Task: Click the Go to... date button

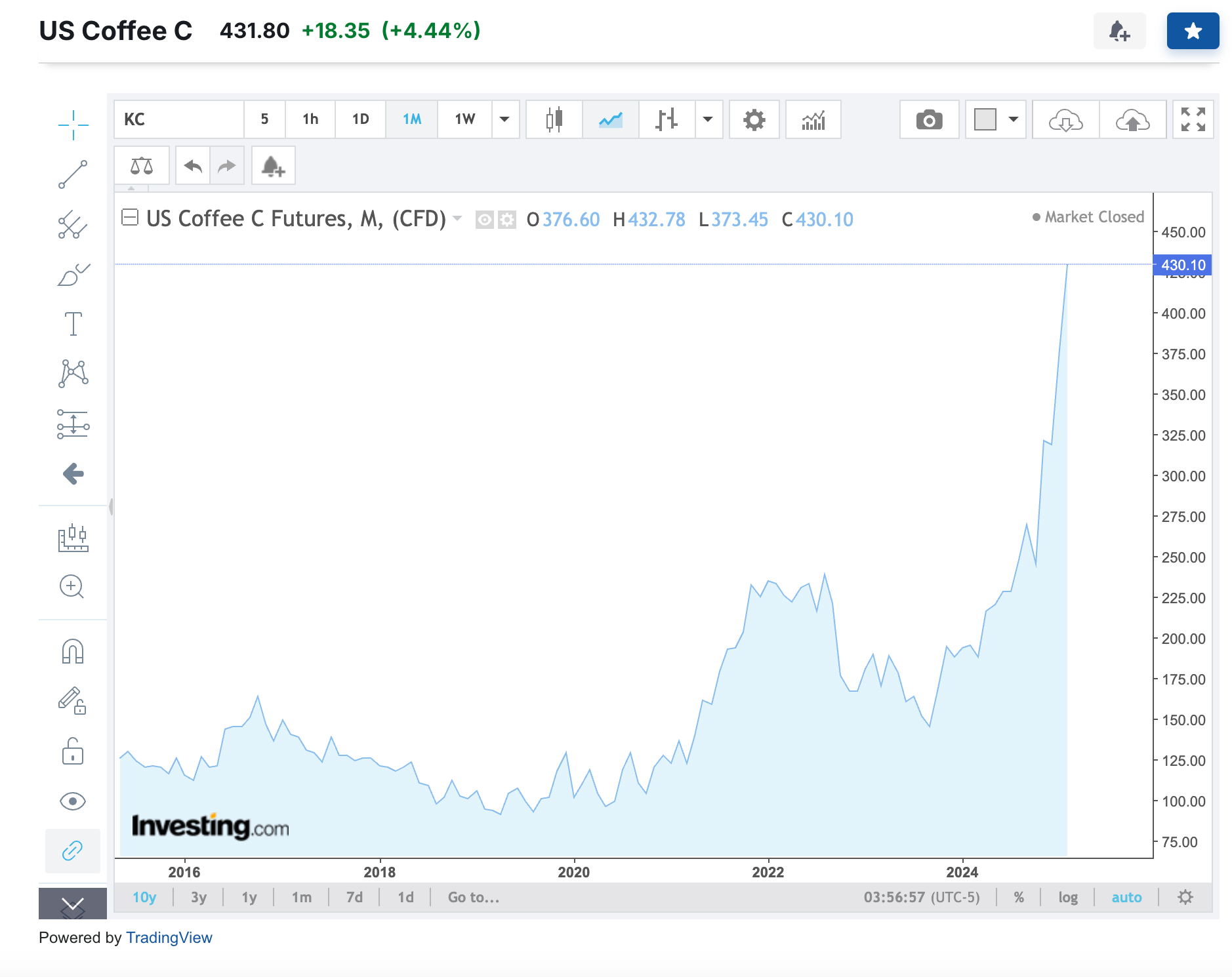Action: click(473, 897)
